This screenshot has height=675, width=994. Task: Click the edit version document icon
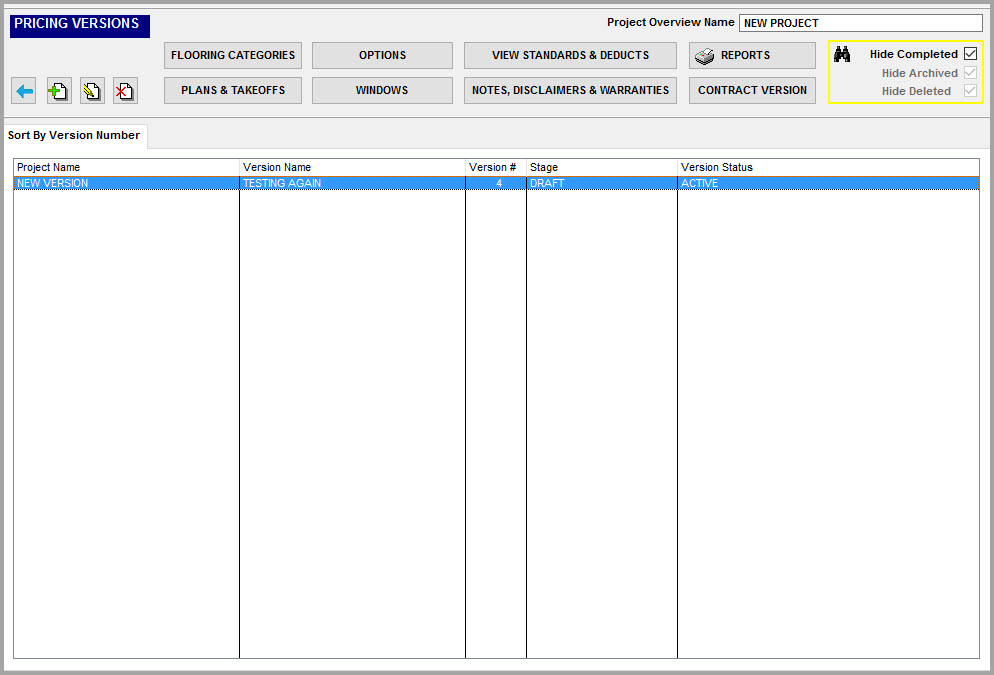[x=93, y=91]
